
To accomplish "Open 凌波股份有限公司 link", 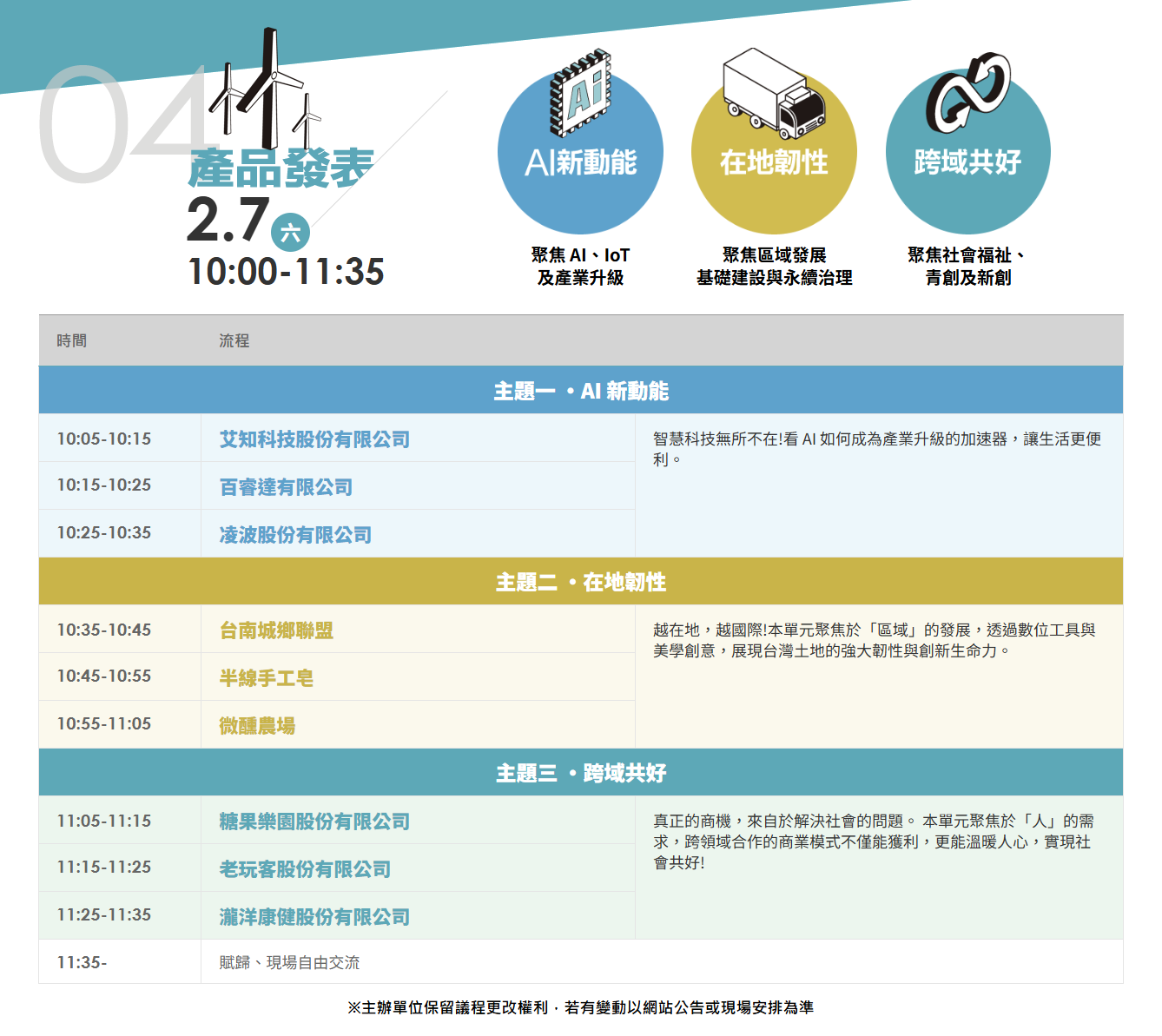I will pos(295,535).
